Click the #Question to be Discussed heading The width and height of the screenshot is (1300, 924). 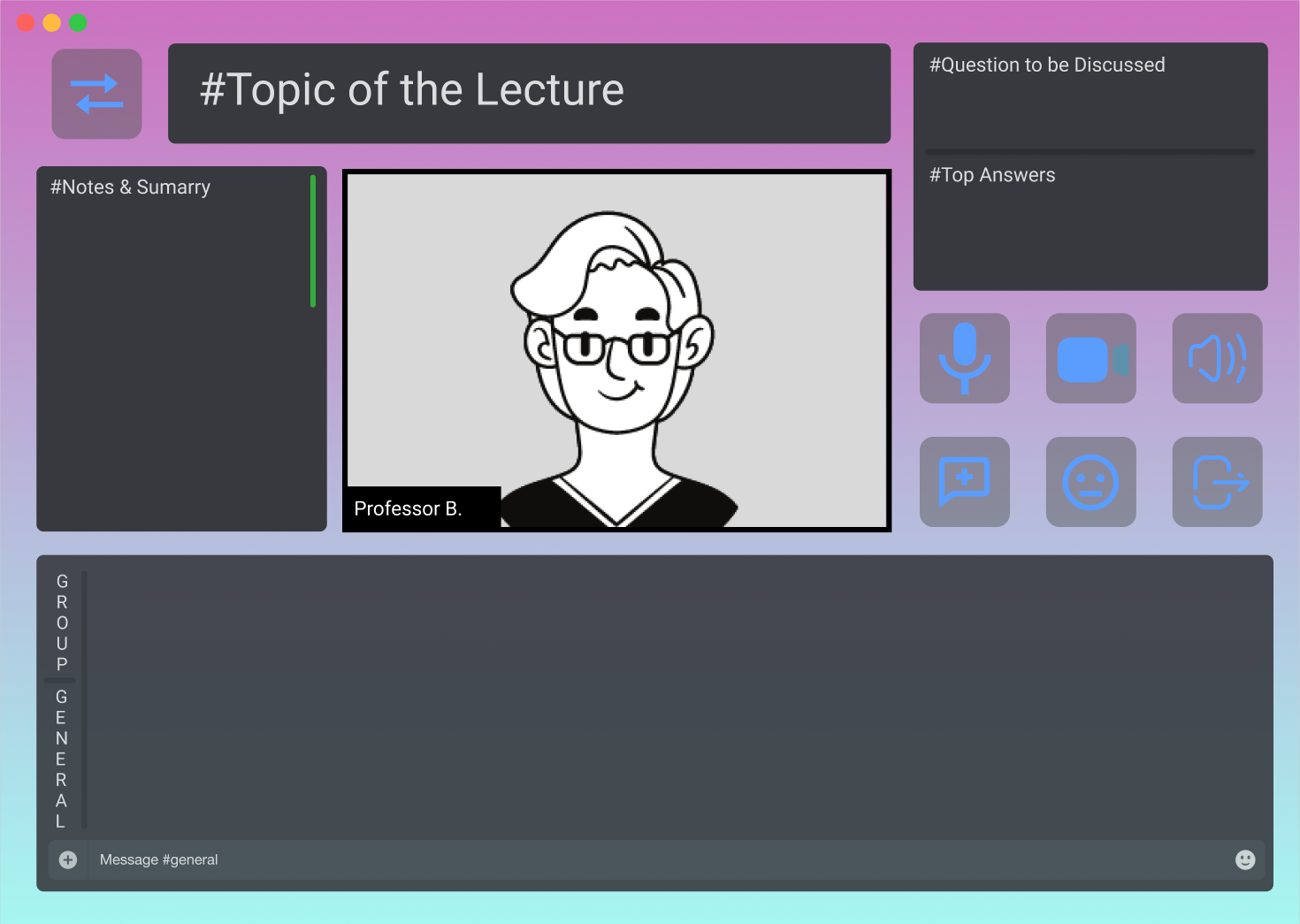click(x=1047, y=65)
